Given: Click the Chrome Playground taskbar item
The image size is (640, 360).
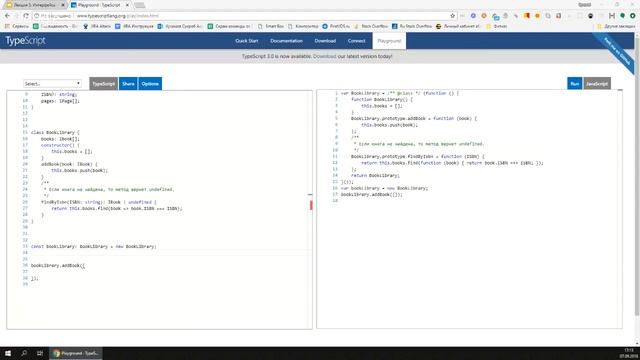Looking at the screenshot, I should tap(76, 353).
